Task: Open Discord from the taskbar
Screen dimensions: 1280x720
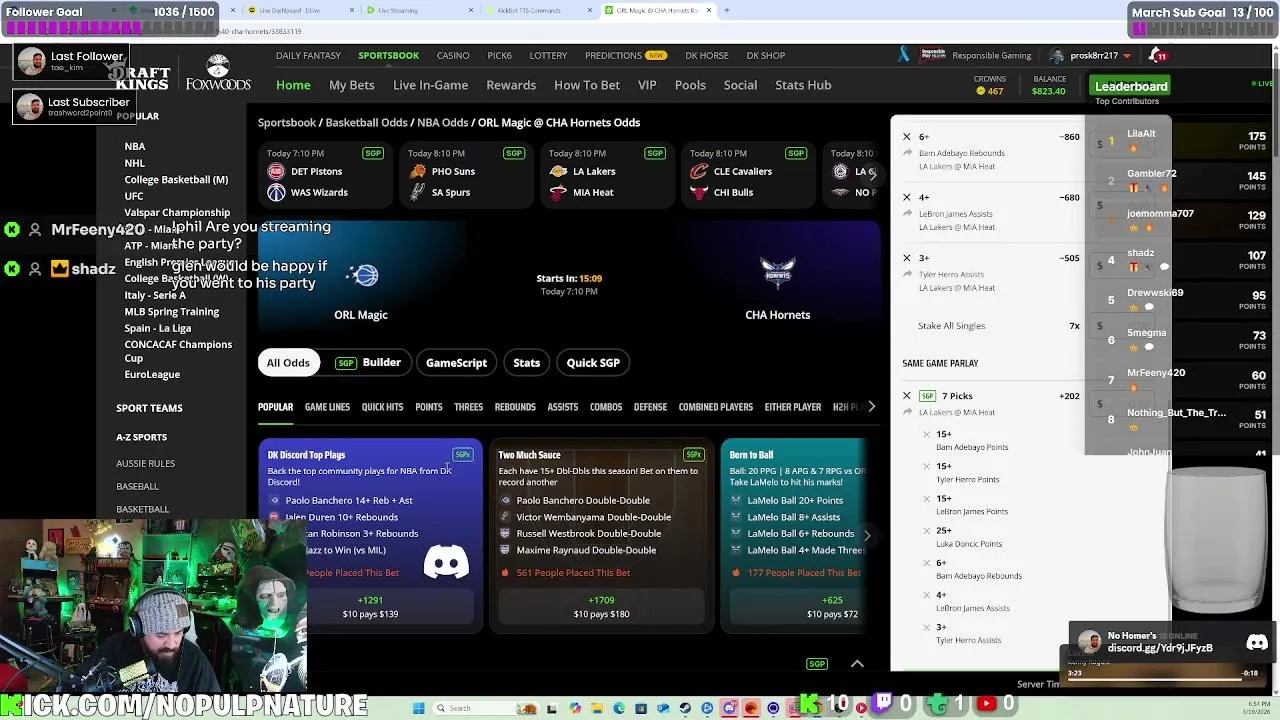Action: 729,708
